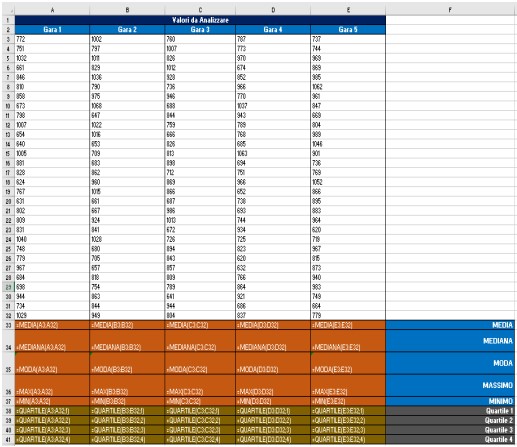Click the =MEDIA(A3:A32) formula cell
The width and height of the screenshot is (517, 447).
[x=52, y=325]
